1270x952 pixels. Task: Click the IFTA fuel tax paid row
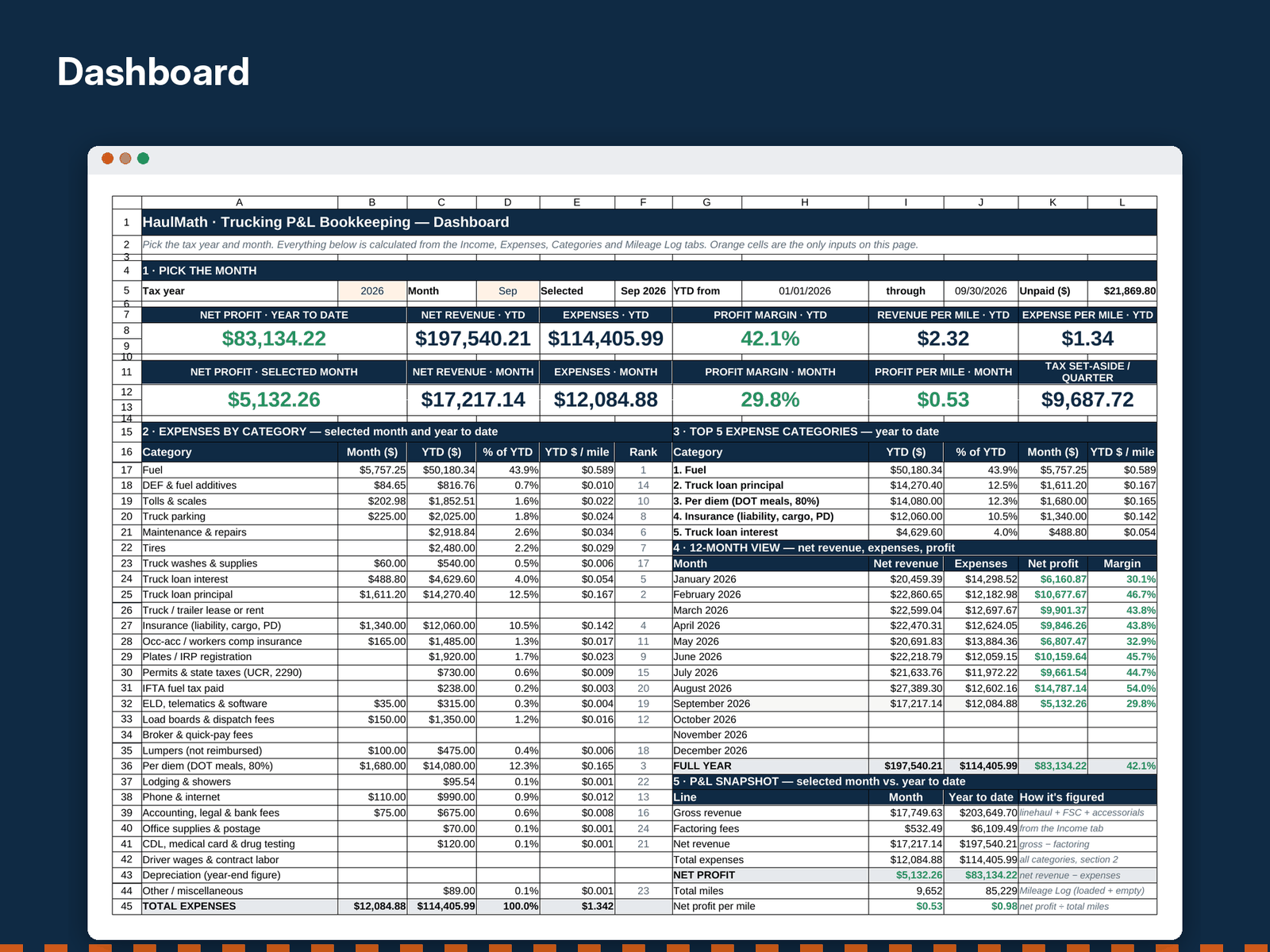[240, 689]
